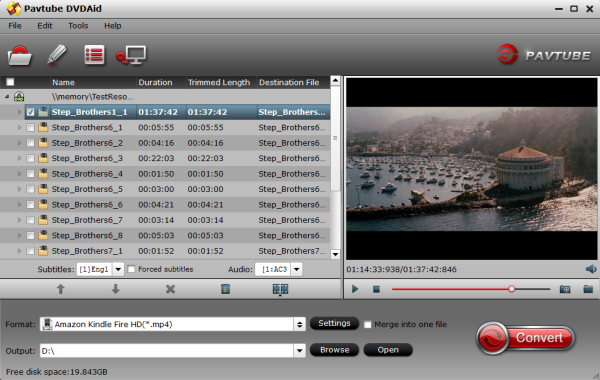This screenshot has width=600, height=380.
Task: Click the playback progress slider handle
Action: [511, 289]
